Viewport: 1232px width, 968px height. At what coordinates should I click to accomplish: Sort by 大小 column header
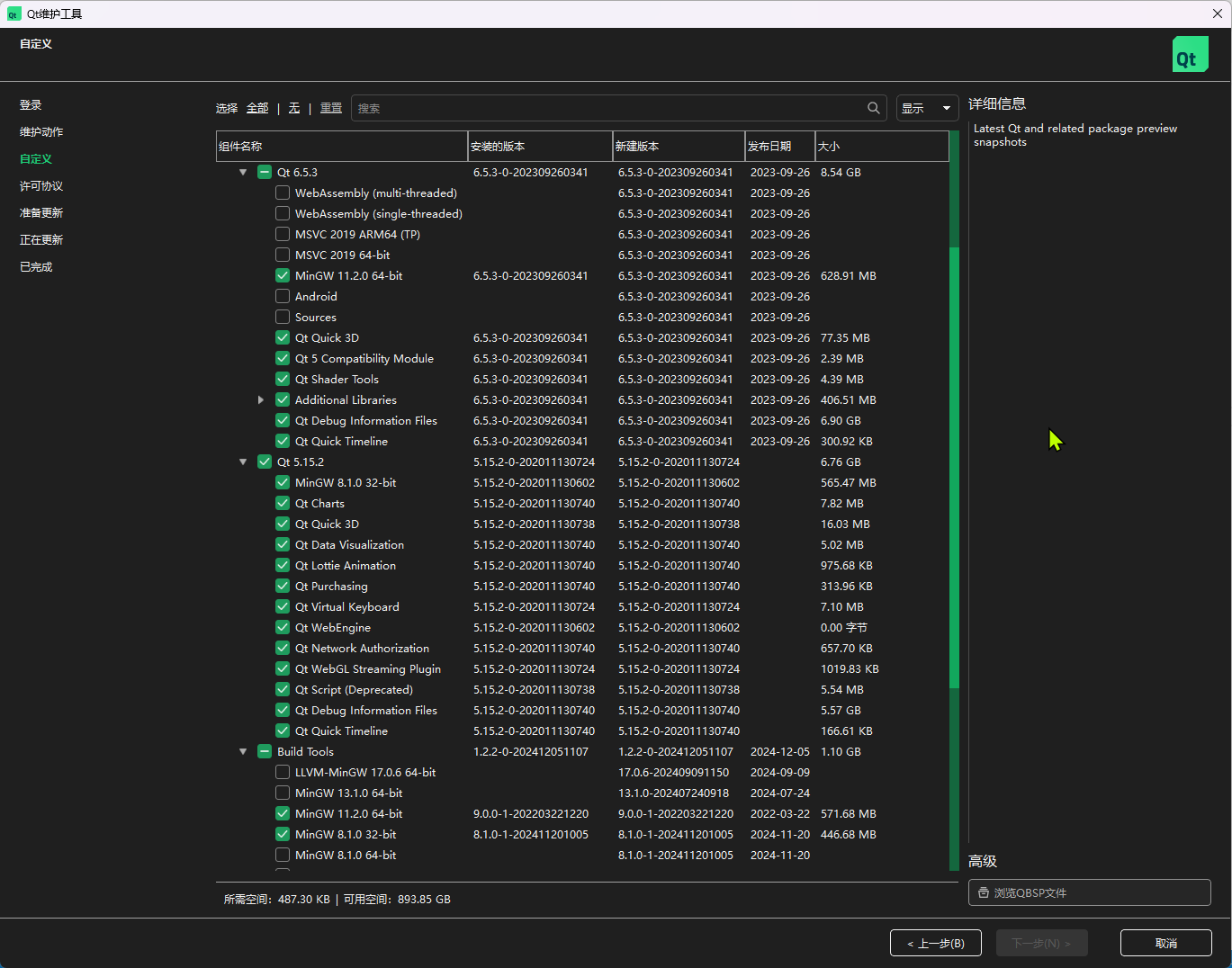(882, 146)
